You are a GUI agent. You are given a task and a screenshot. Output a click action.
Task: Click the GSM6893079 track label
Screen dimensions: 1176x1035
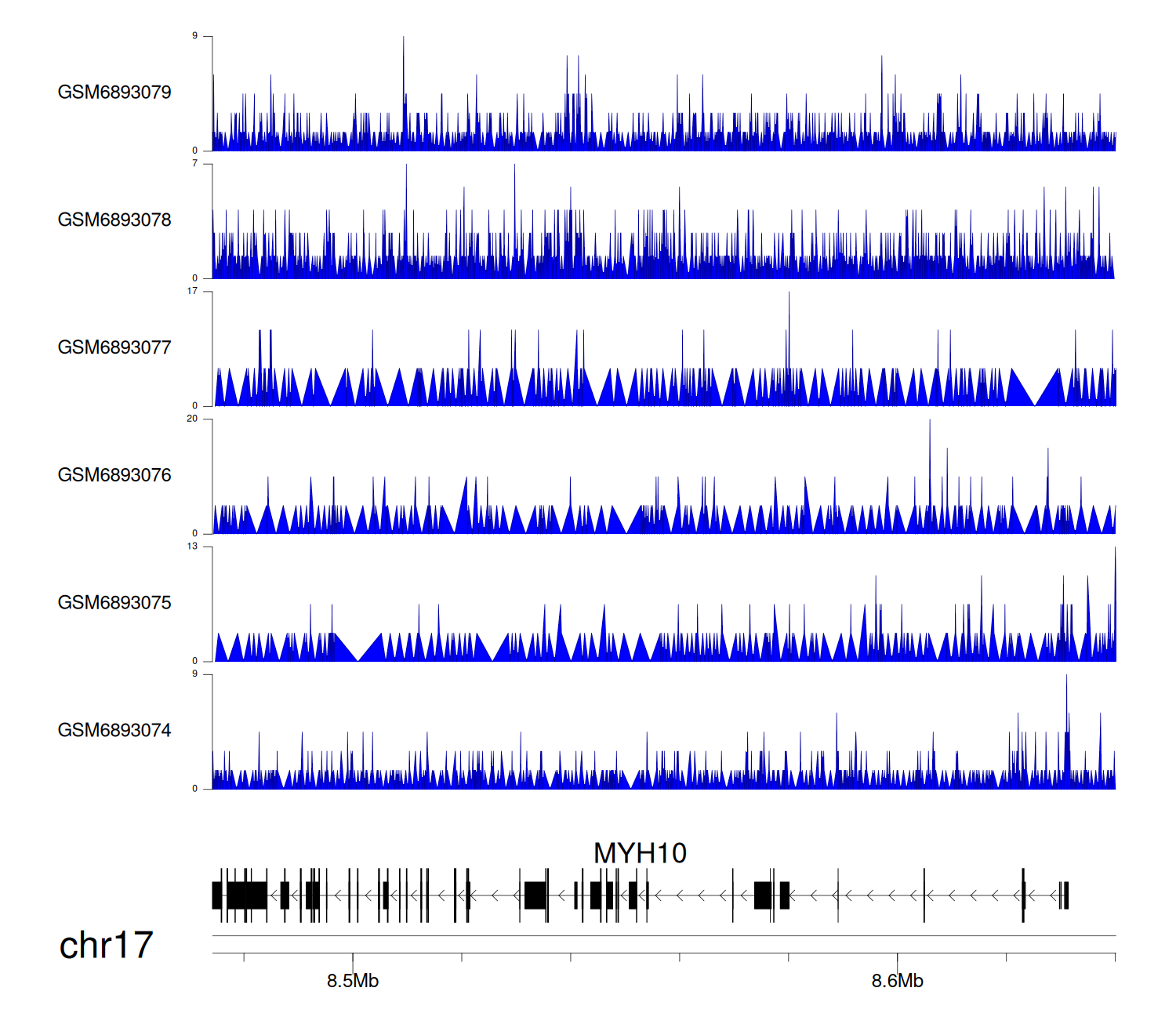(114, 93)
